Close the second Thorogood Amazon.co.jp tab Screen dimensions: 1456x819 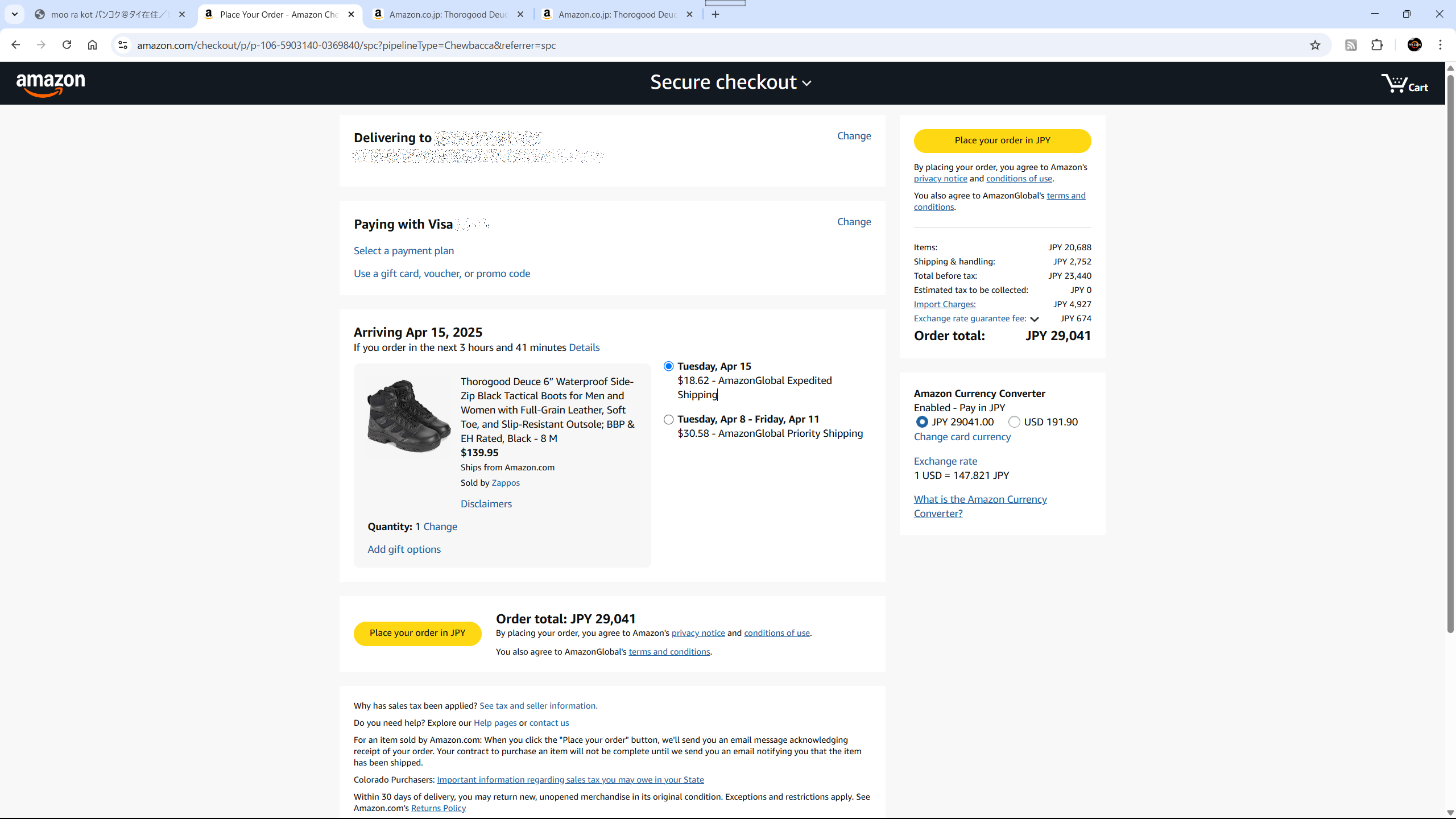tap(689, 14)
